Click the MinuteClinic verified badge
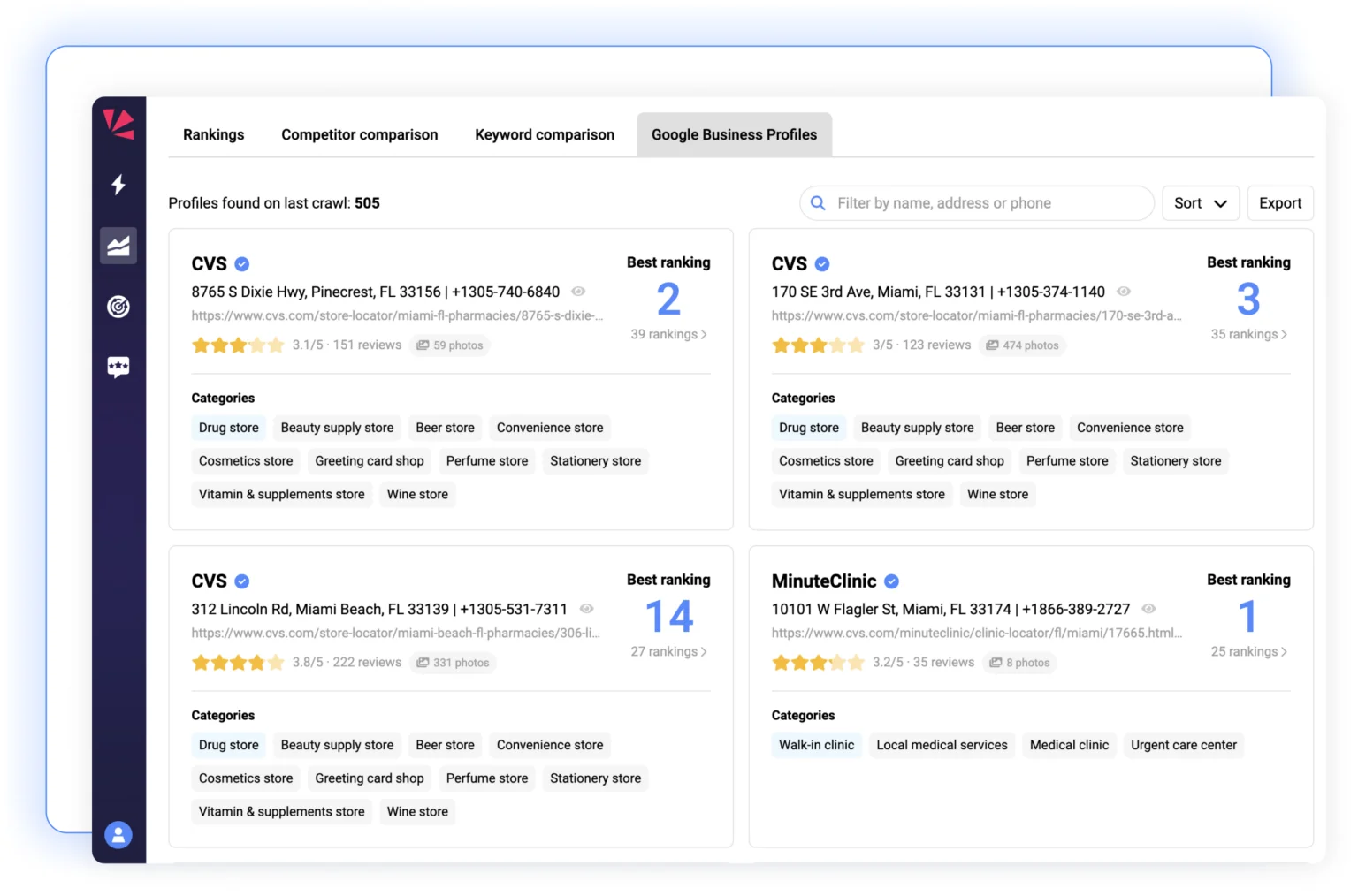 tap(892, 581)
